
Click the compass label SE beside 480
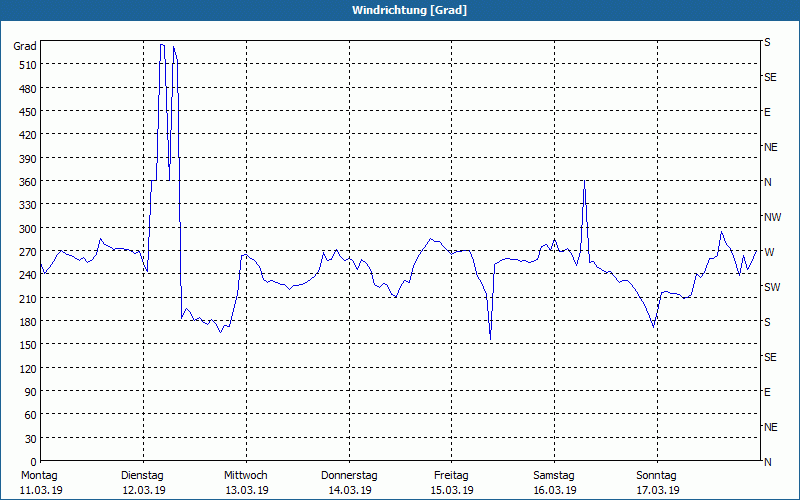pos(770,78)
